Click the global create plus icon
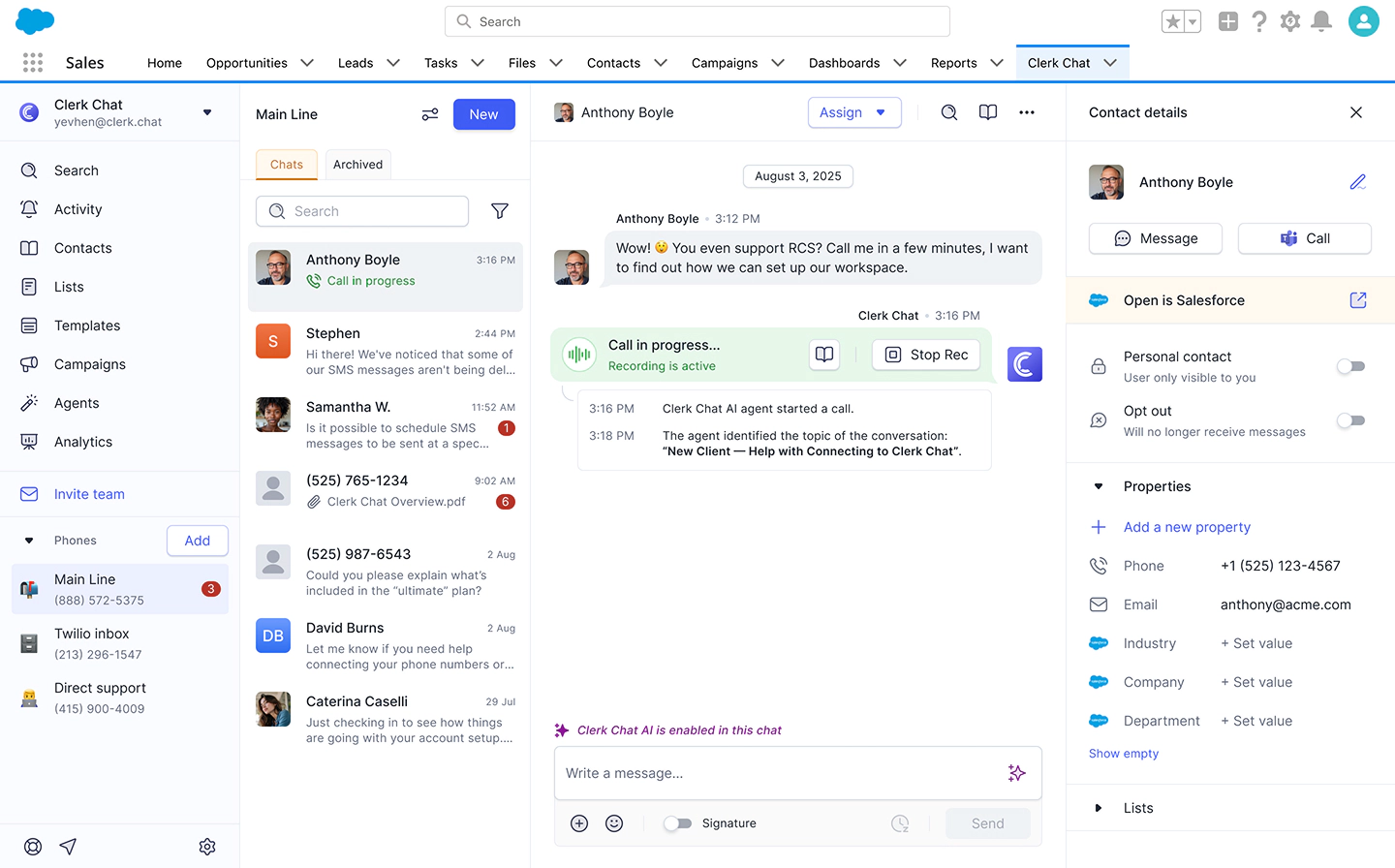1395x868 pixels. pos(1228,21)
